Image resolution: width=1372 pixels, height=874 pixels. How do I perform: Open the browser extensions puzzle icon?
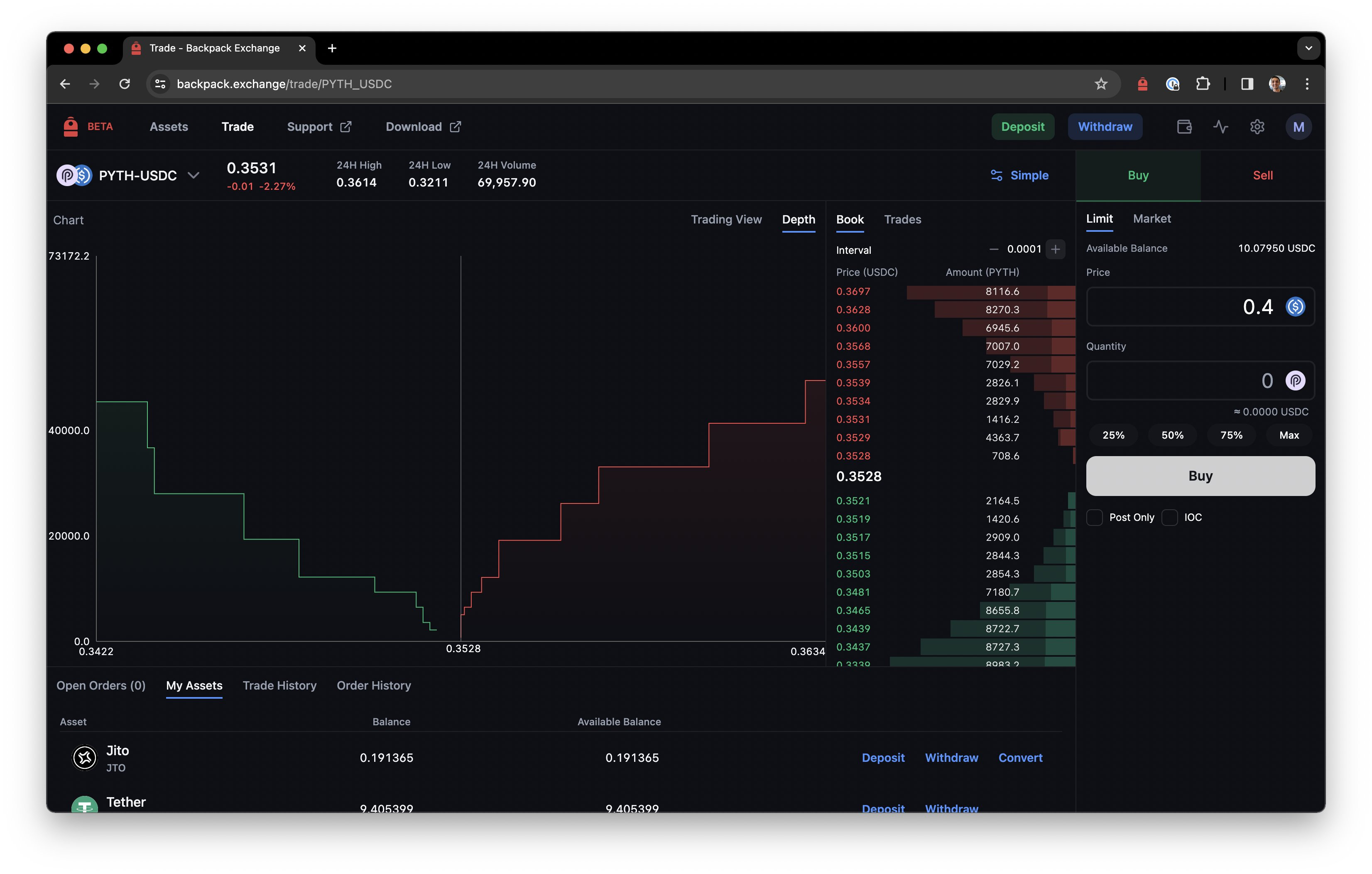tap(1202, 84)
